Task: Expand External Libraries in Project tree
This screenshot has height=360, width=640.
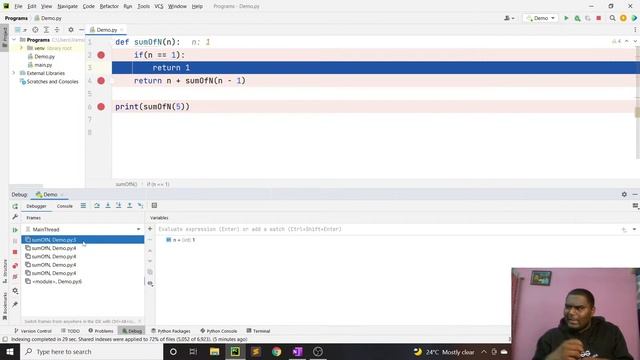Action: pos(14,73)
